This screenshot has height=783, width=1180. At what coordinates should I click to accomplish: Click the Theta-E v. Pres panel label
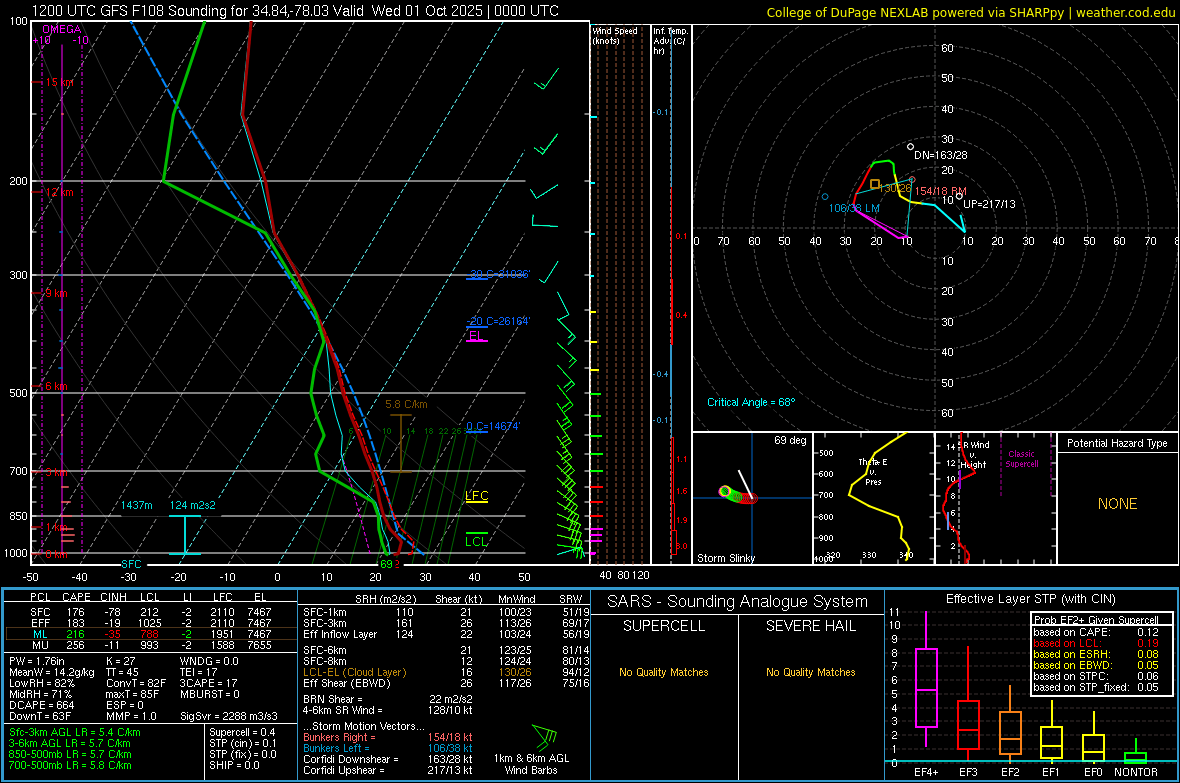point(873,471)
